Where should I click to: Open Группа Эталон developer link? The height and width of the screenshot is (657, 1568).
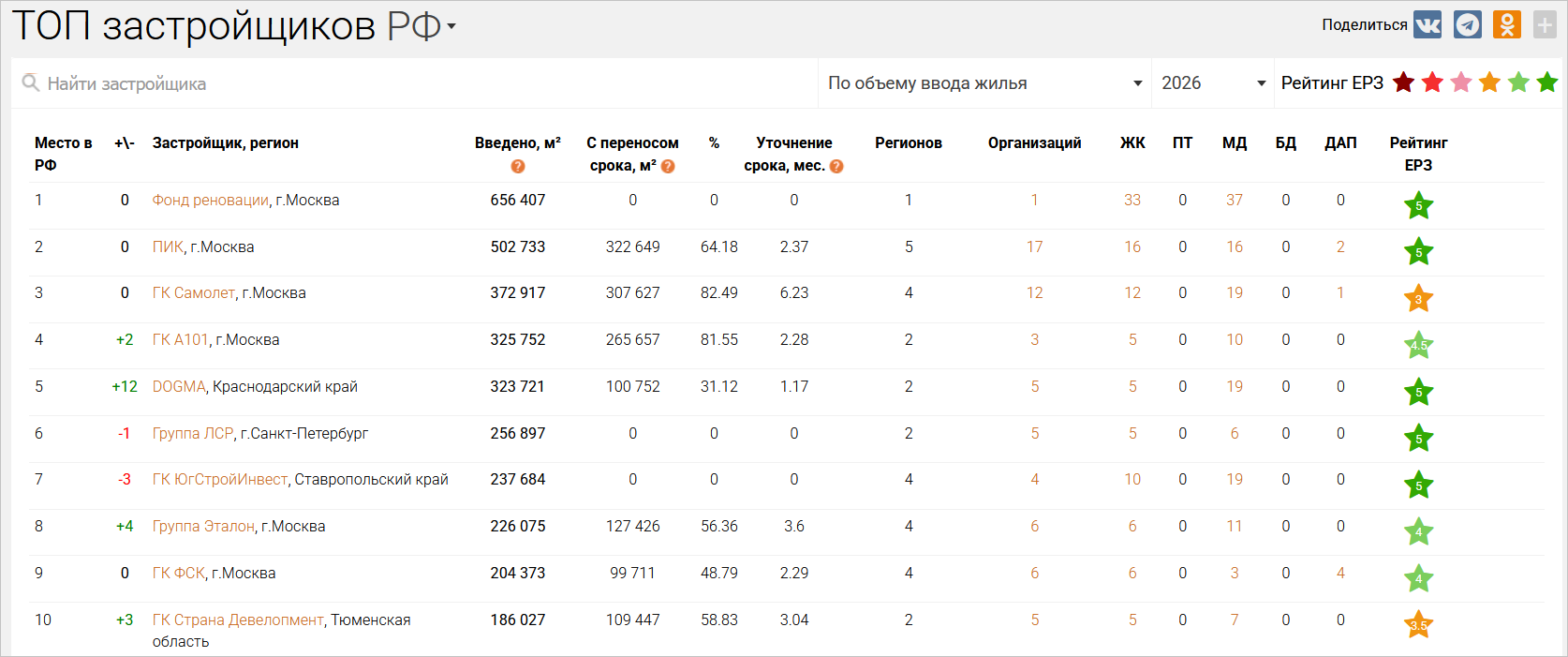[203, 526]
